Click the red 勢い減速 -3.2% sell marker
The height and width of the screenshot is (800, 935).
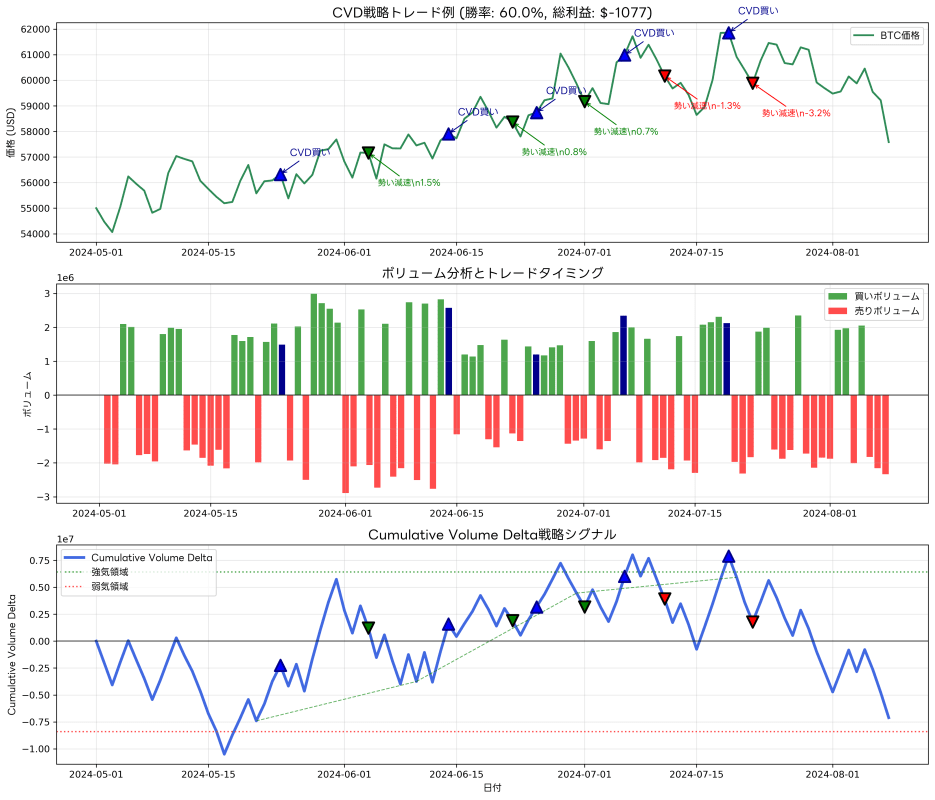(x=751, y=81)
